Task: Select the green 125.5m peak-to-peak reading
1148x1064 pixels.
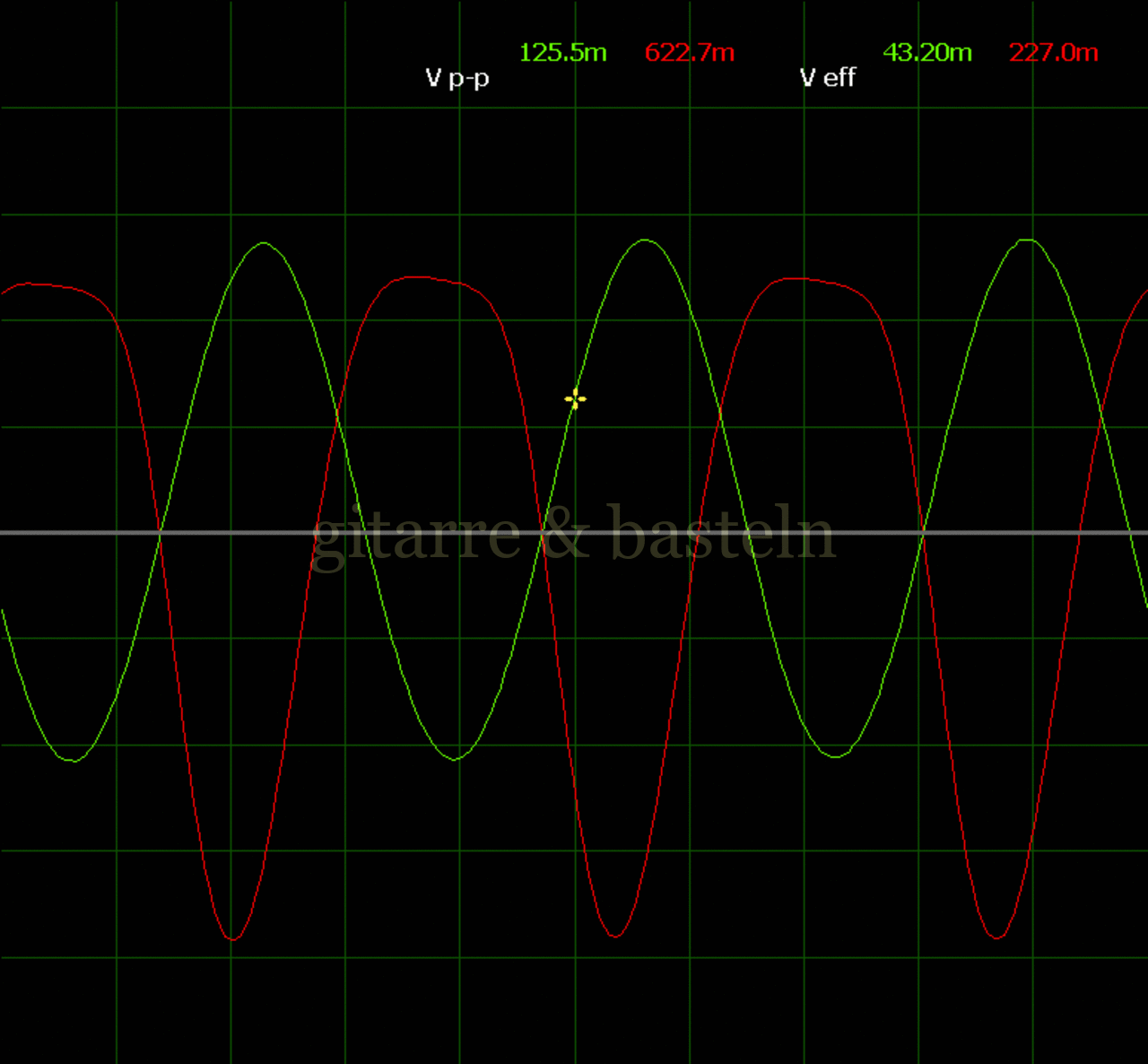Action: click(563, 53)
